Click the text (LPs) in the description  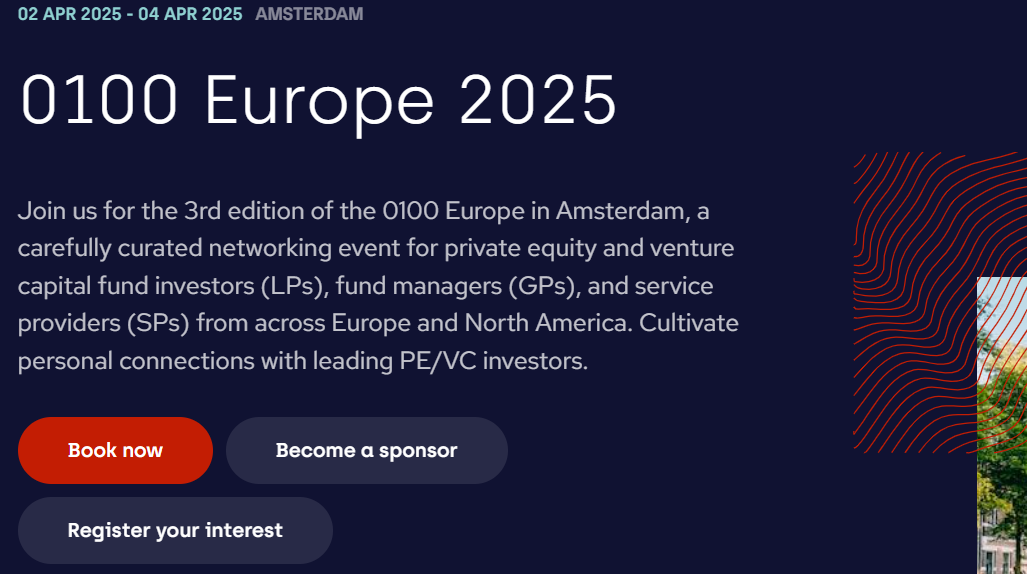295,286
